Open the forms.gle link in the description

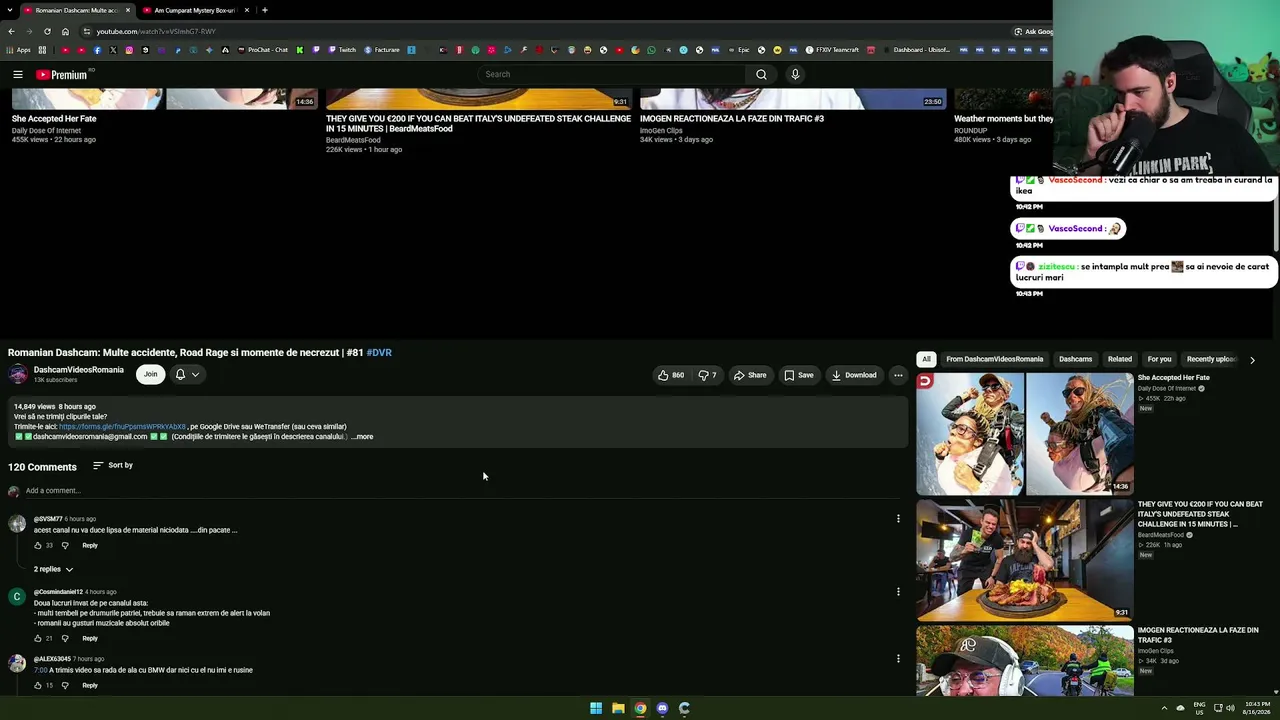[x=122, y=427]
